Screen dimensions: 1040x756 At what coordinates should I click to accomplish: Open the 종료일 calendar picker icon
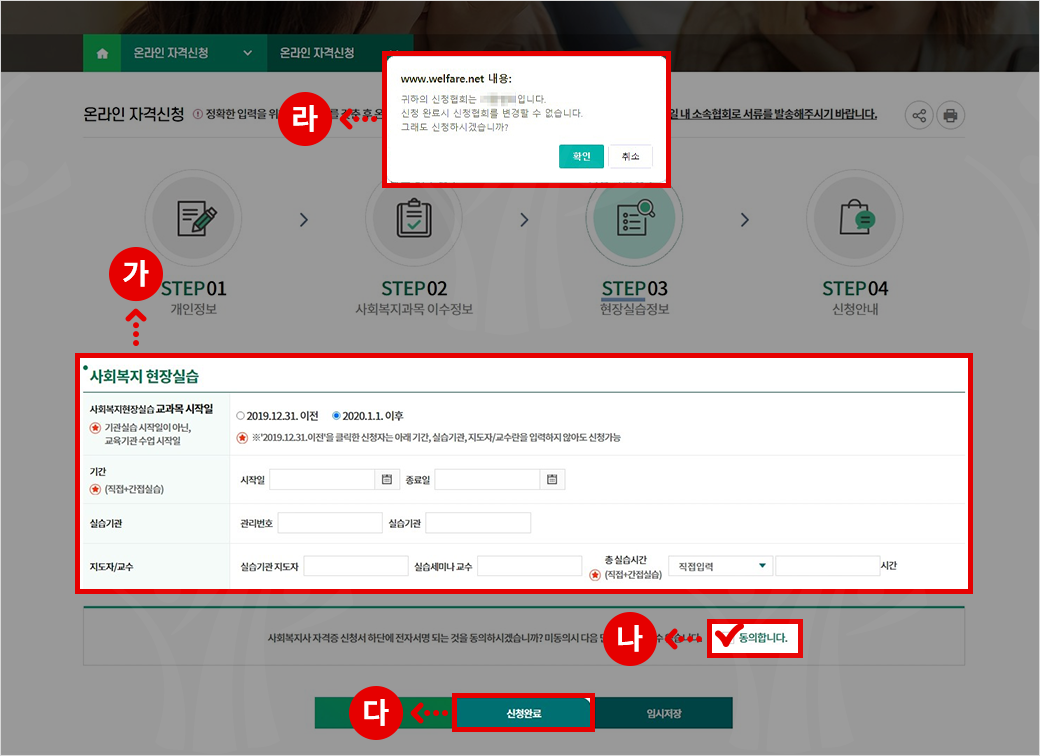point(552,480)
